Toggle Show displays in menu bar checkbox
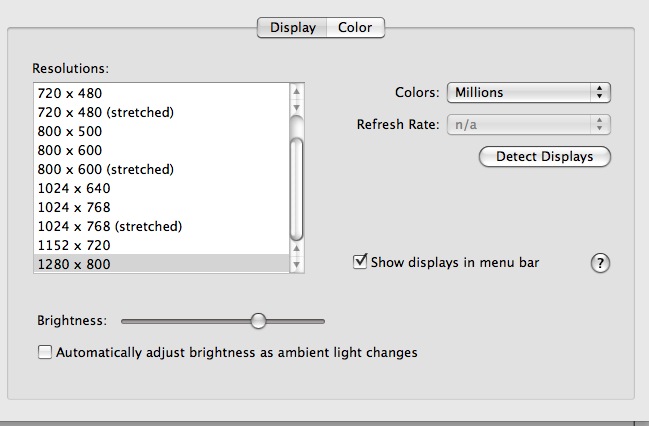This screenshot has height=426, width=649. 360,262
